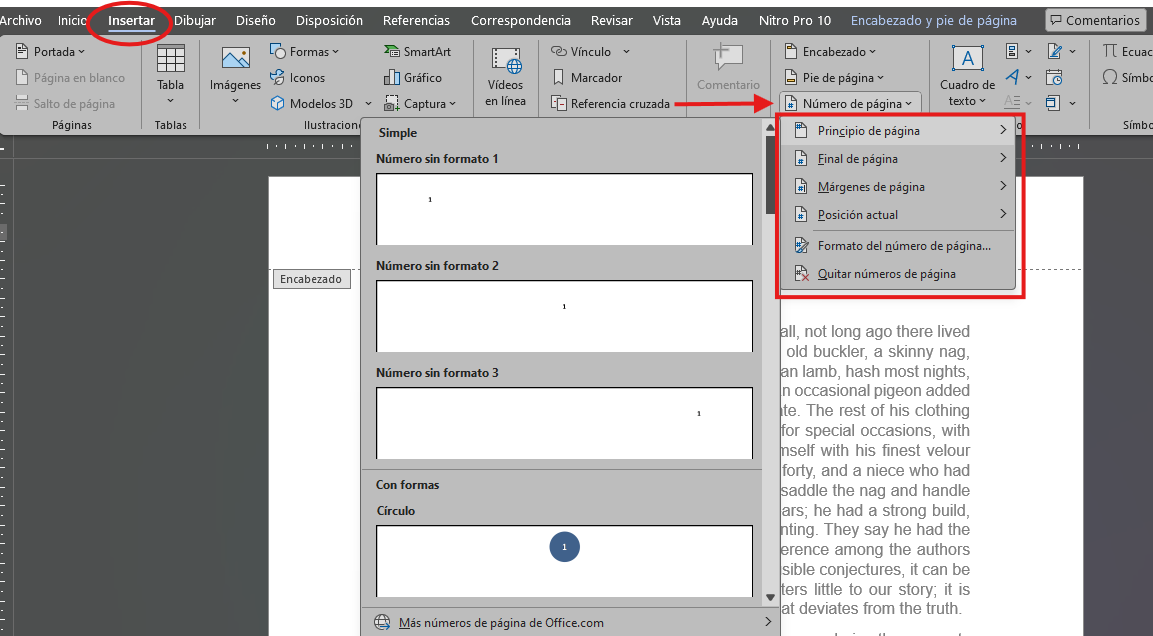The height and width of the screenshot is (636, 1153).
Task: Open Más números de página de Office.com
Action: click(570, 622)
